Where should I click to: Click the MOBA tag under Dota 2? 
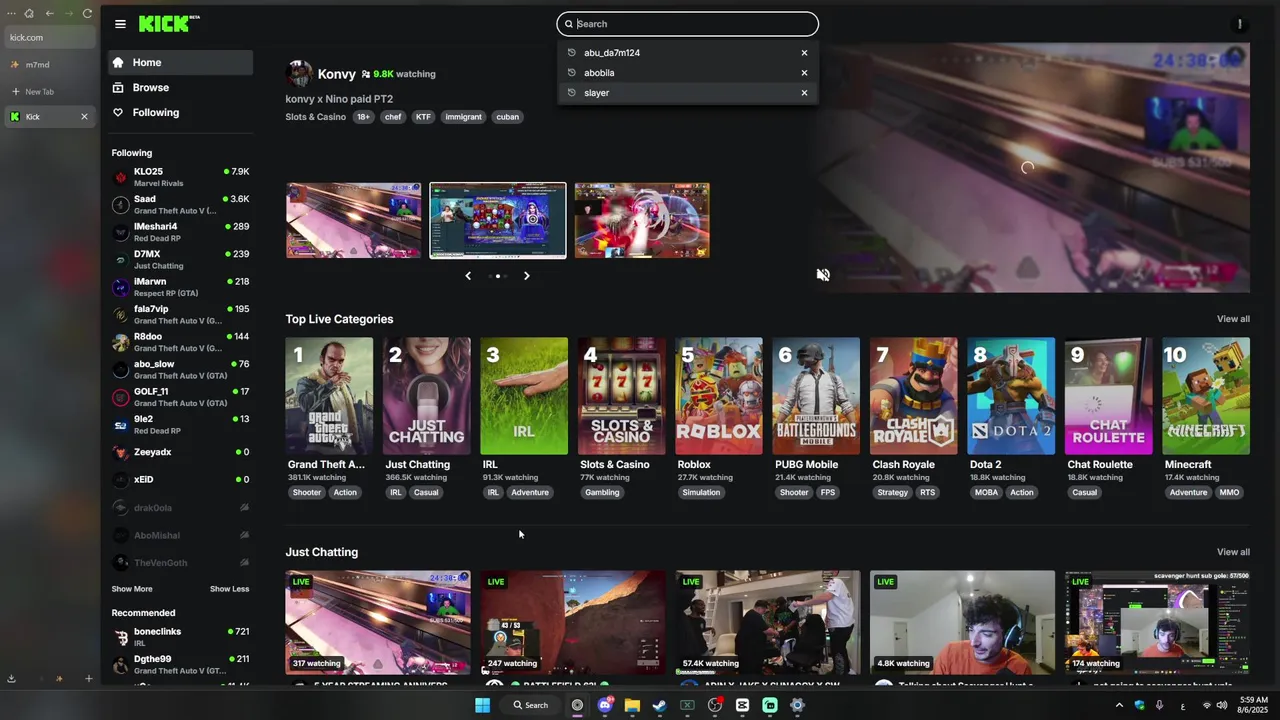(x=986, y=492)
